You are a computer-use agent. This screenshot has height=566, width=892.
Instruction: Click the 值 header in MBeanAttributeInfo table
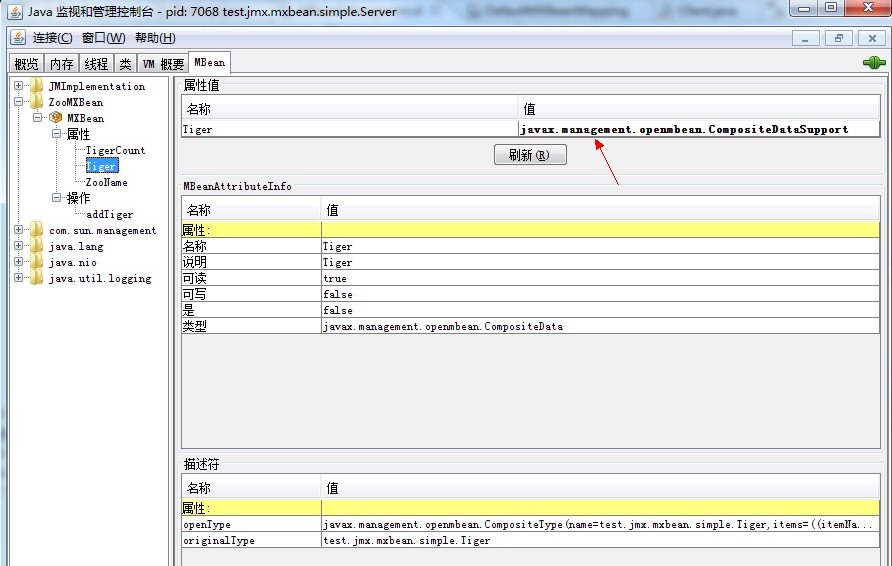[600, 210]
